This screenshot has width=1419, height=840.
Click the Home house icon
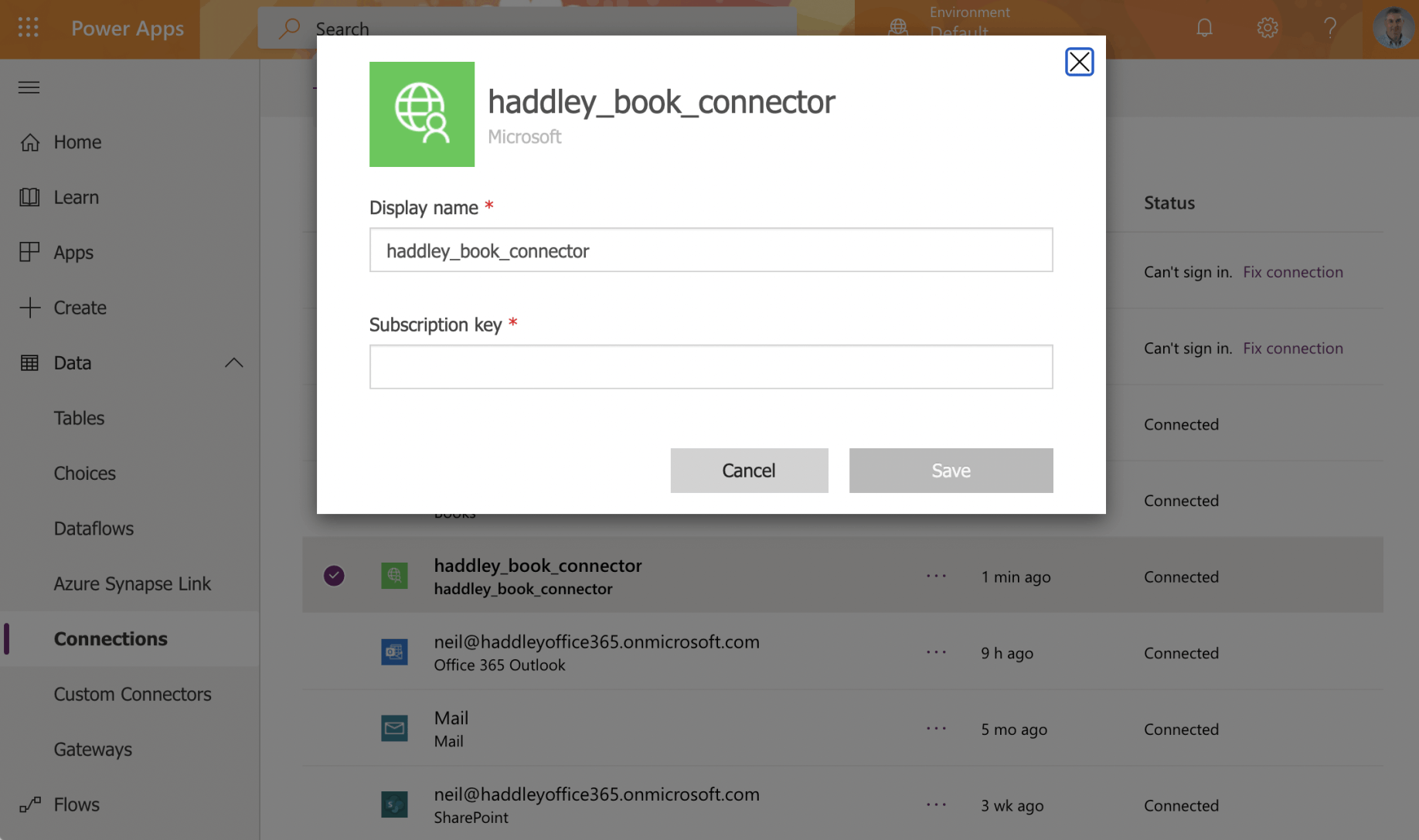pyautogui.click(x=29, y=142)
